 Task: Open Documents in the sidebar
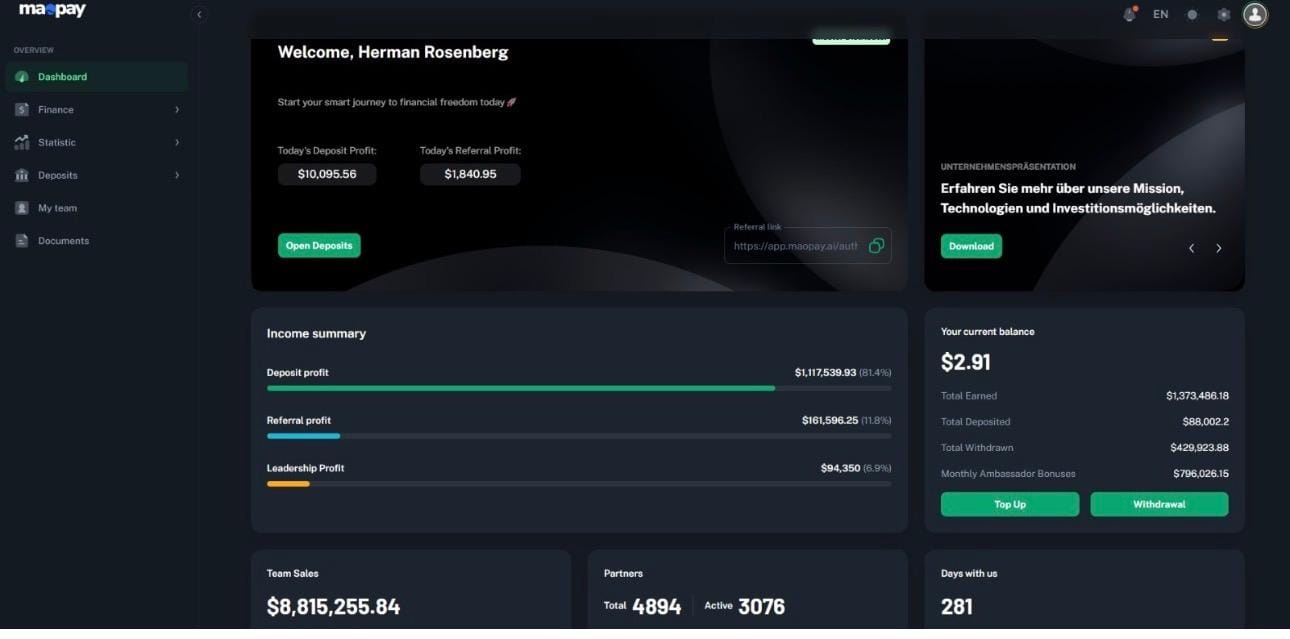coord(96,241)
